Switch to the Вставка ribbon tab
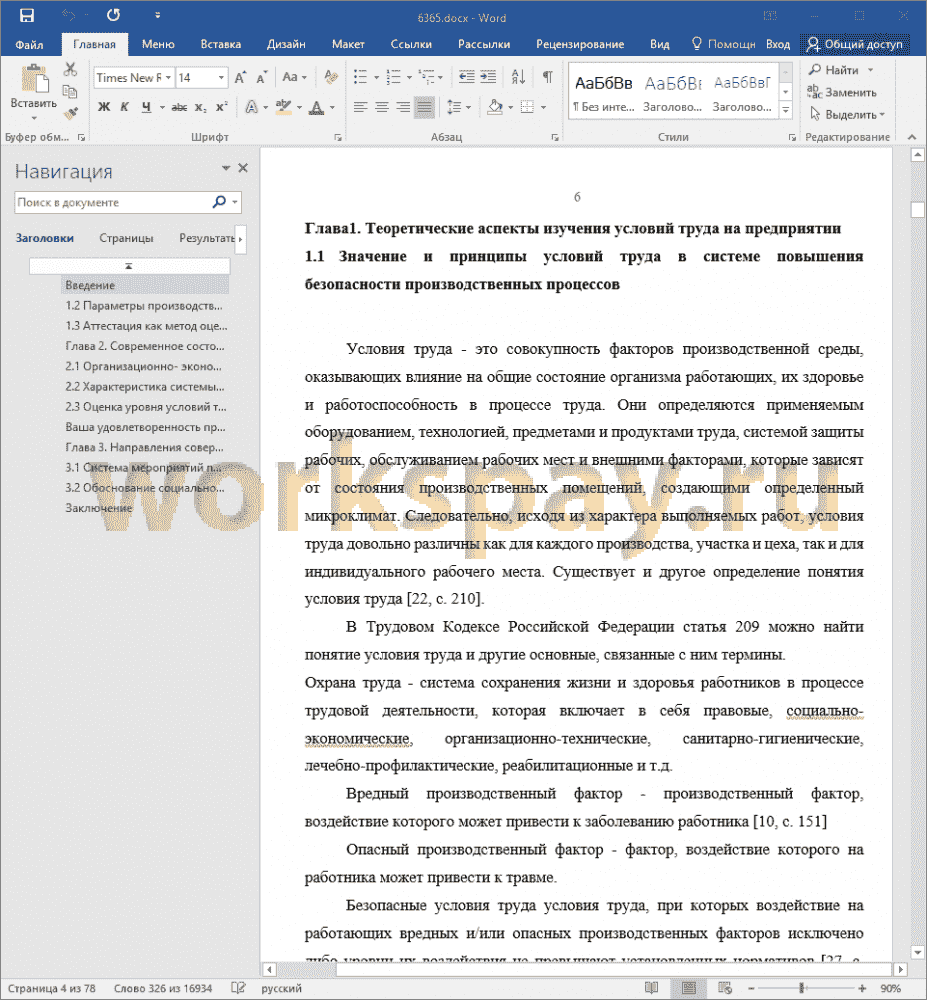Viewport: 927px width, 1000px height. pyautogui.click(x=221, y=44)
